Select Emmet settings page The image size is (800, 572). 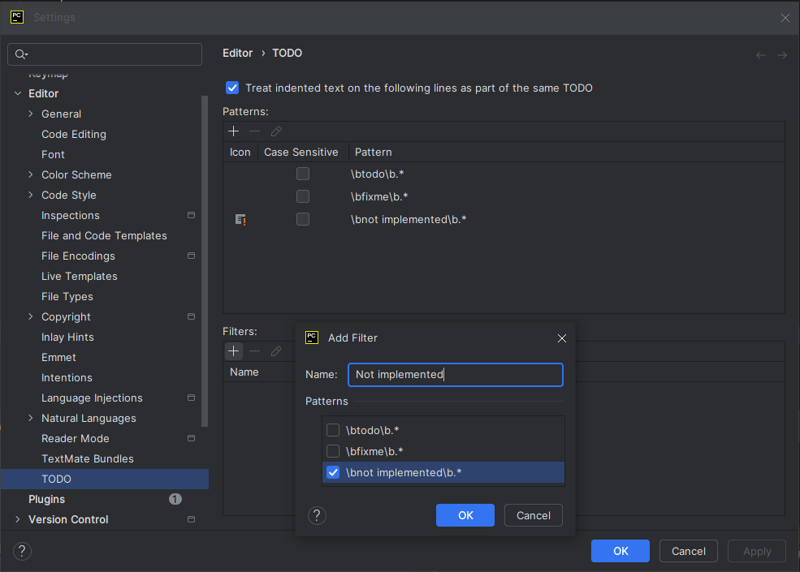click(x=59, y=357)
